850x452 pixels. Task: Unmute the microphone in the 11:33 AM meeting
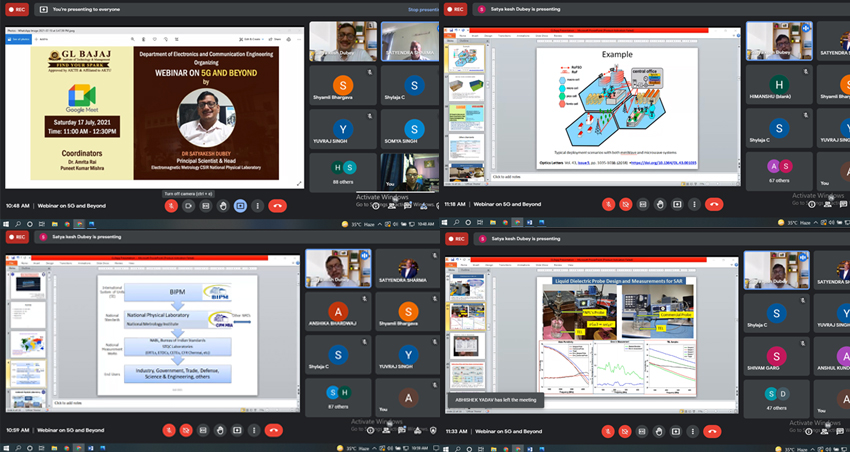point(608,431)
